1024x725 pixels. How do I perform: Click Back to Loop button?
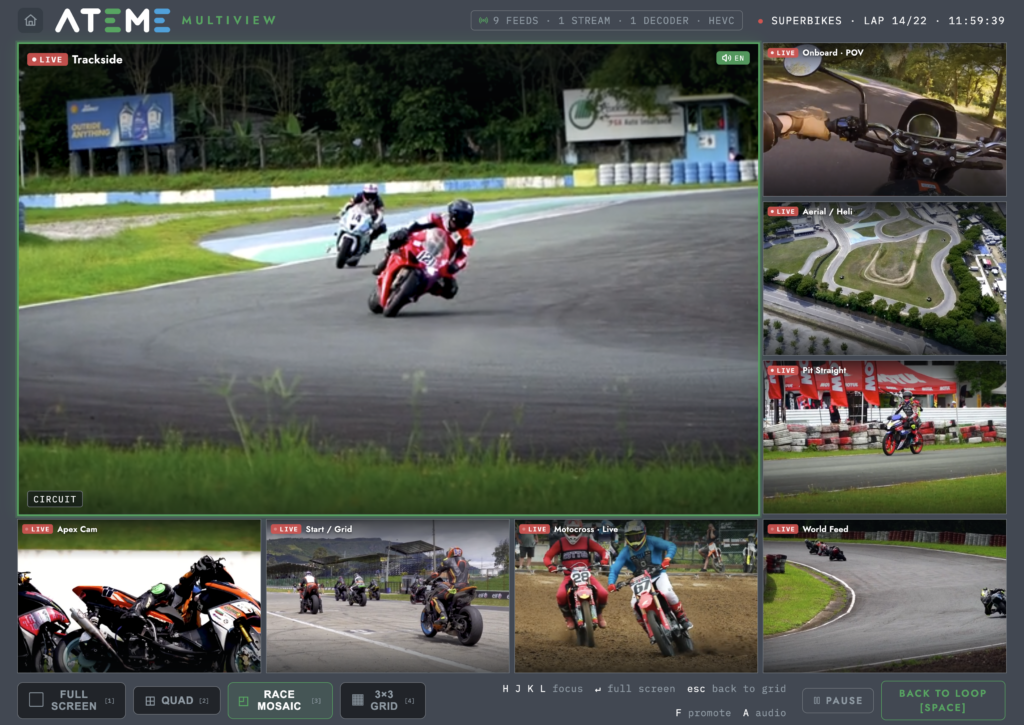point(943,700)
